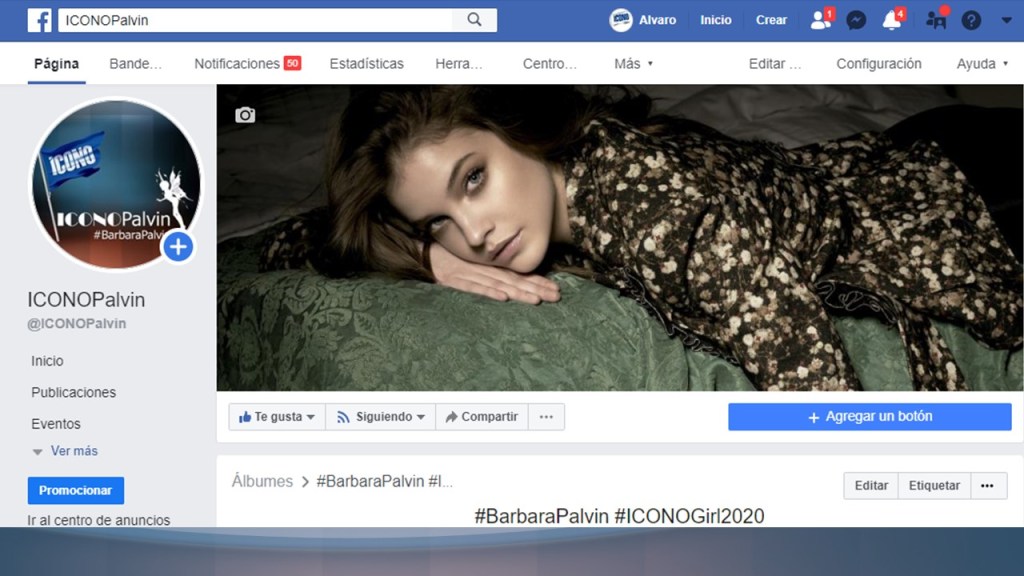Screen dimensions: 1024x576
Task: Open the Messenger icon
Action: point(856,20)
